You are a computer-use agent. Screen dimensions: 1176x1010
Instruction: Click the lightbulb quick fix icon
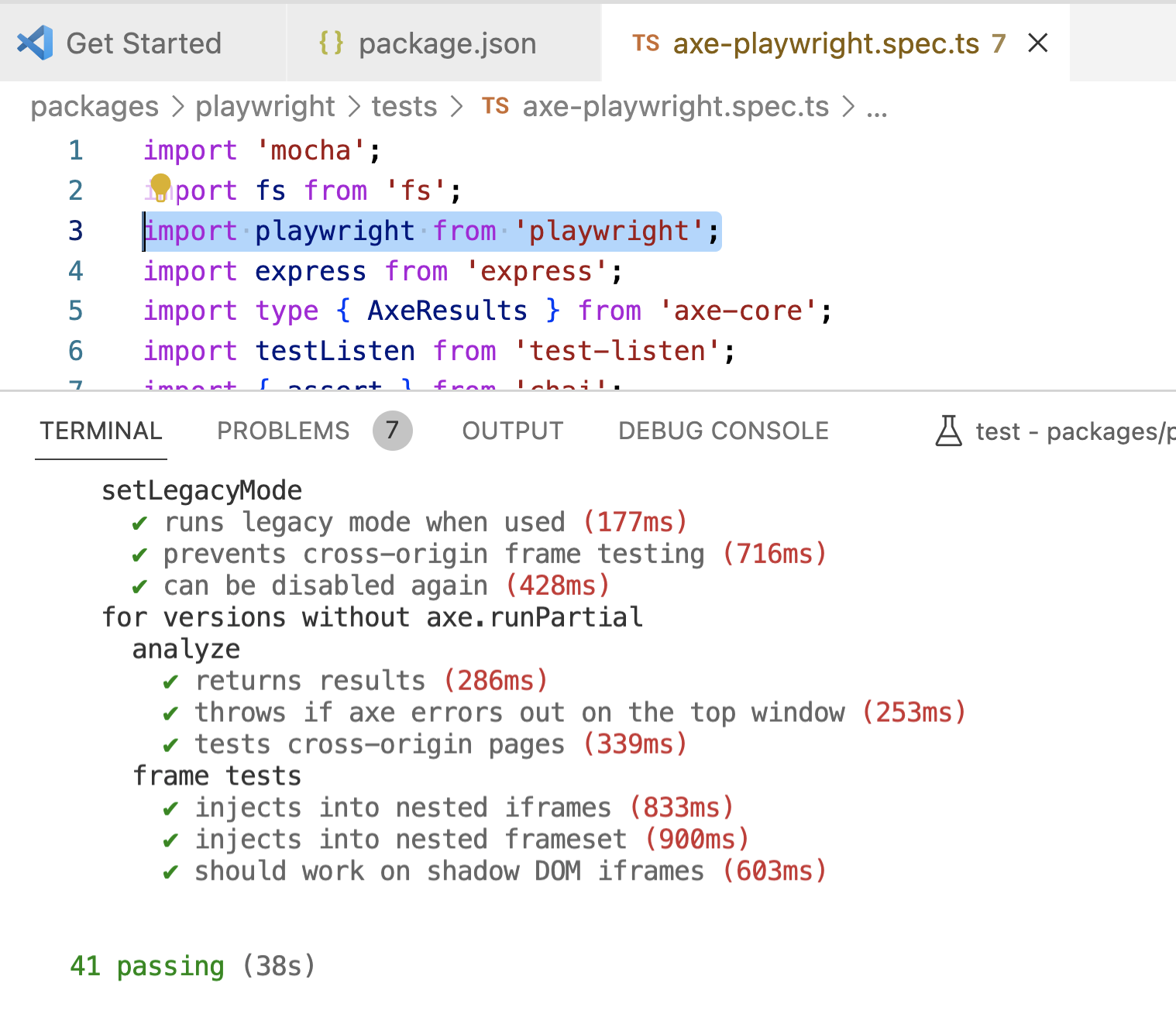[x=160, y=187]
